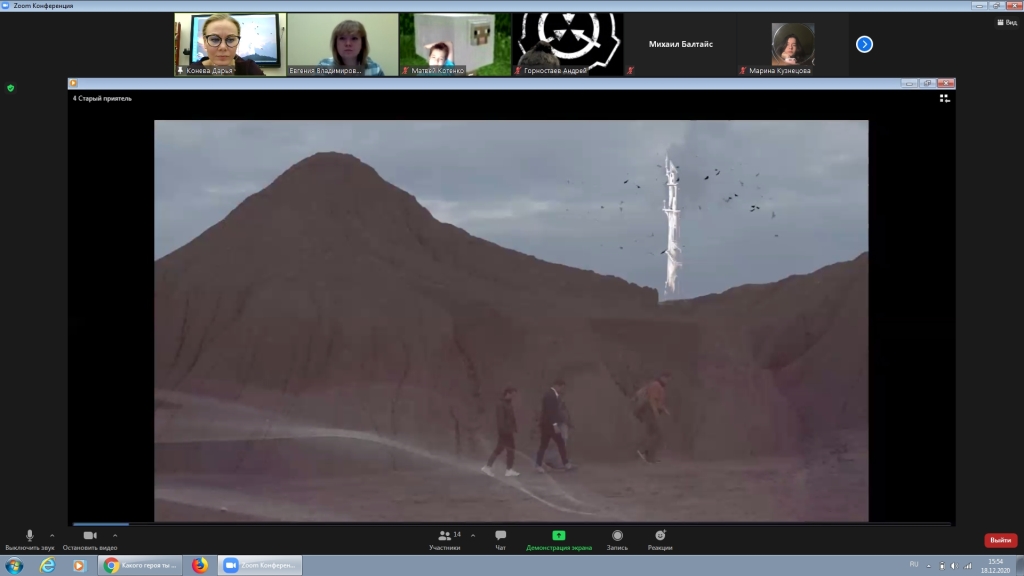Open media player from taskbar

pyautogui.click(x=79, y=566)
